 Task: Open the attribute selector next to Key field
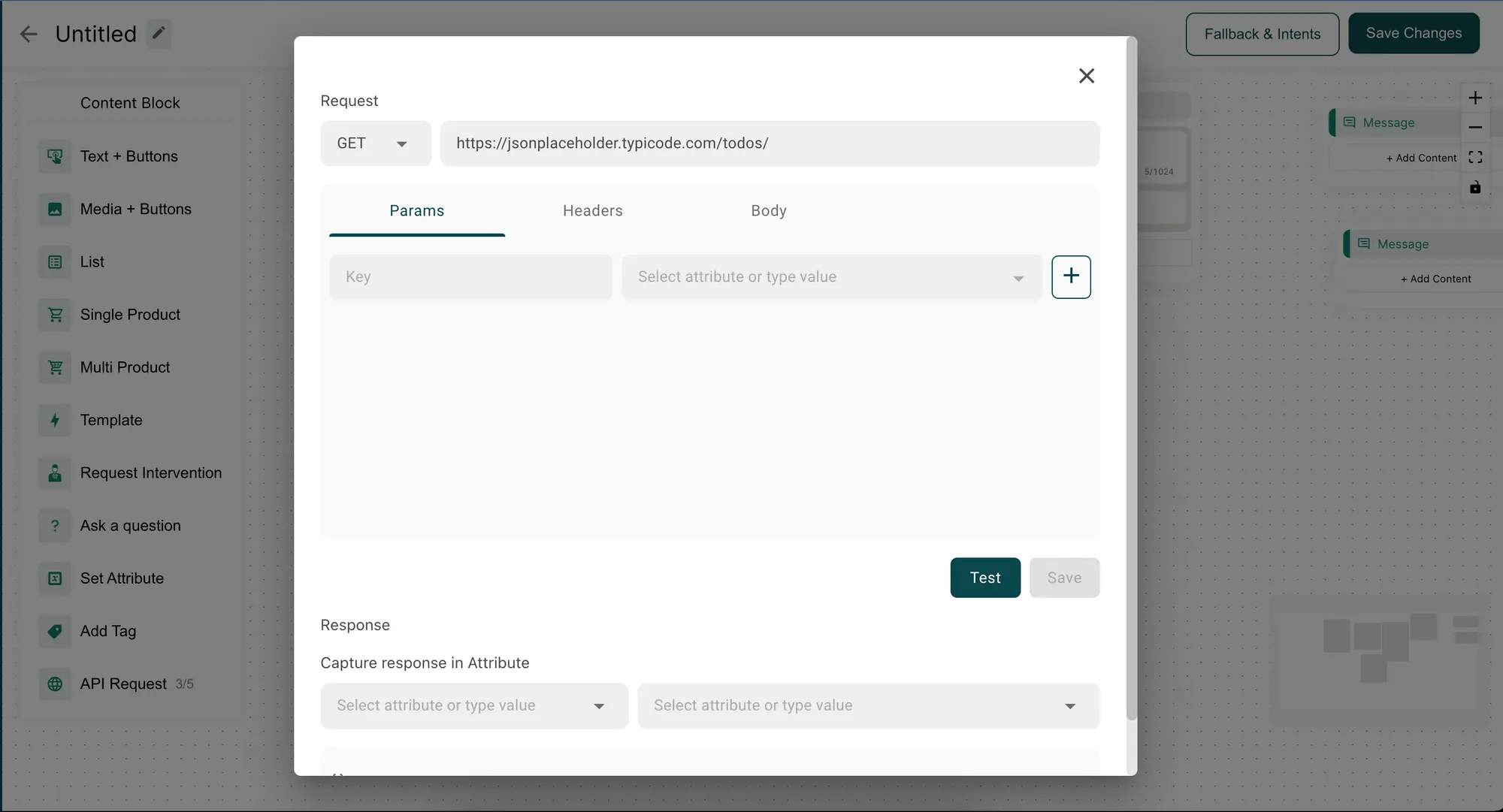click(830, 276)
